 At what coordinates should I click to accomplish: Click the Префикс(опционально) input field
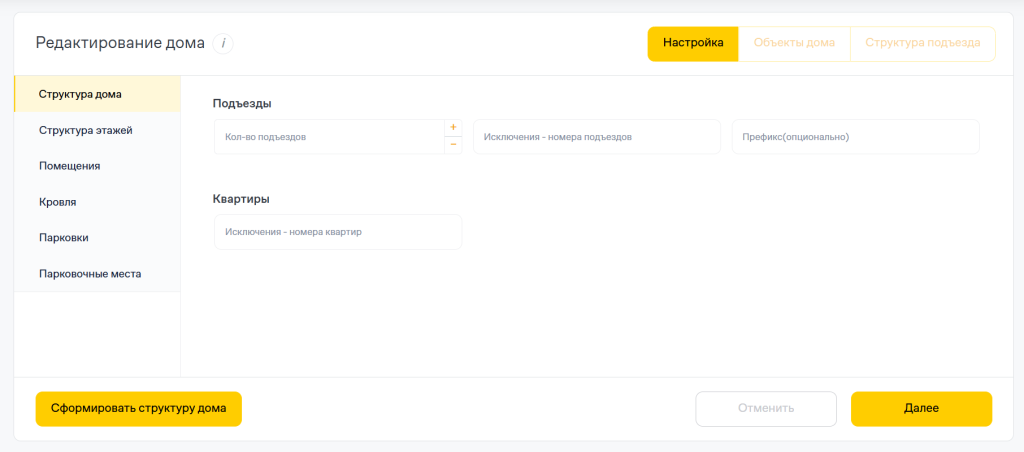[856, 137]
